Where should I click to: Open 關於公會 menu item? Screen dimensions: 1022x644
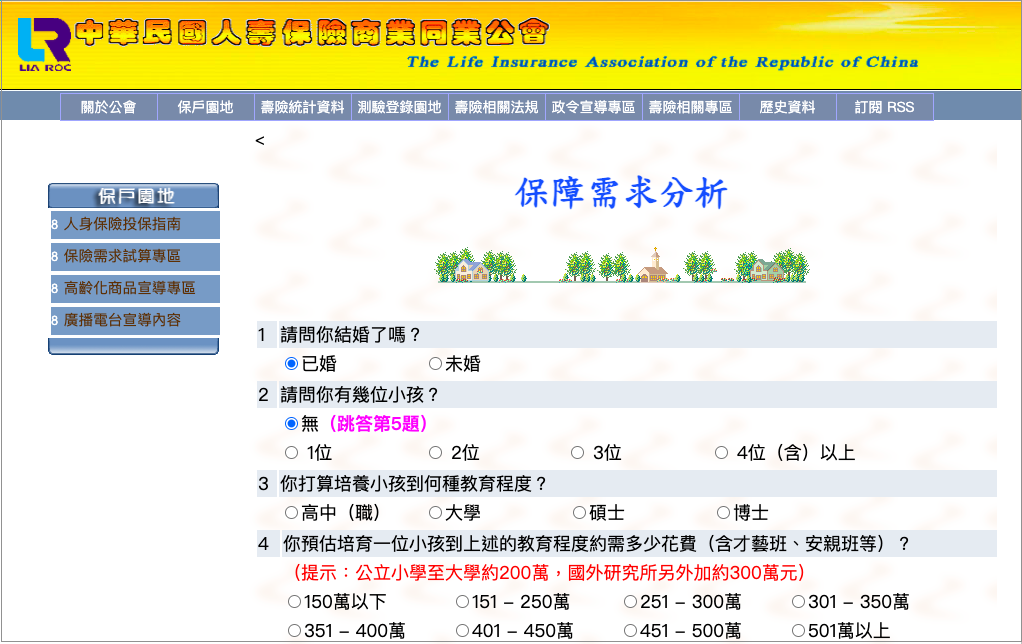[x=108, y=107]
